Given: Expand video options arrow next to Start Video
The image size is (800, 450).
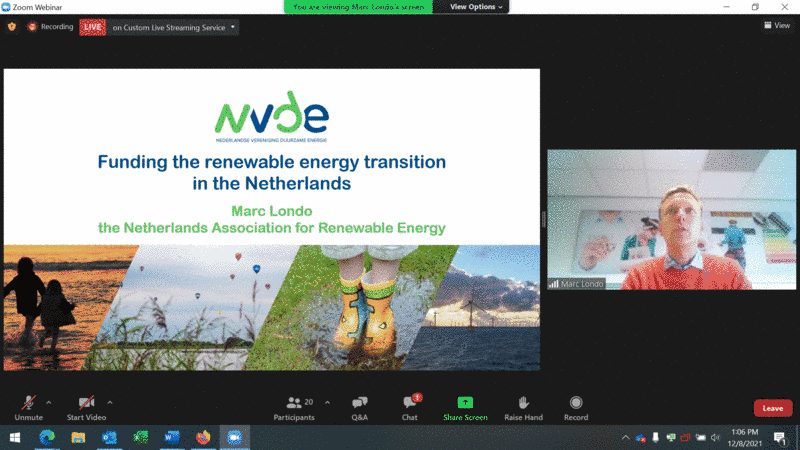Looking at the screenshot, I should pos(110,402).
